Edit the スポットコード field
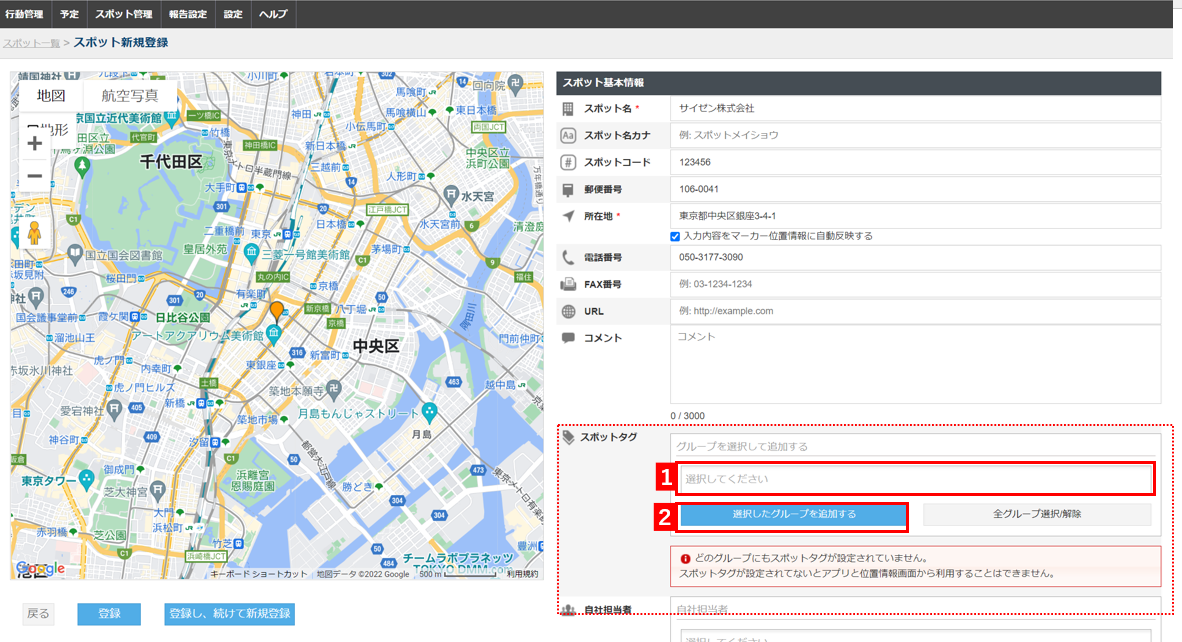Screen dimensions: 1182x642 coord(915,162)
